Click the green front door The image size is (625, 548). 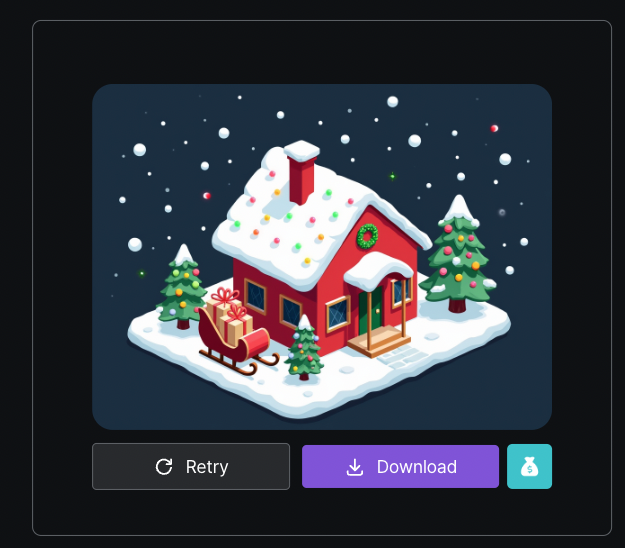click(371, 311)
